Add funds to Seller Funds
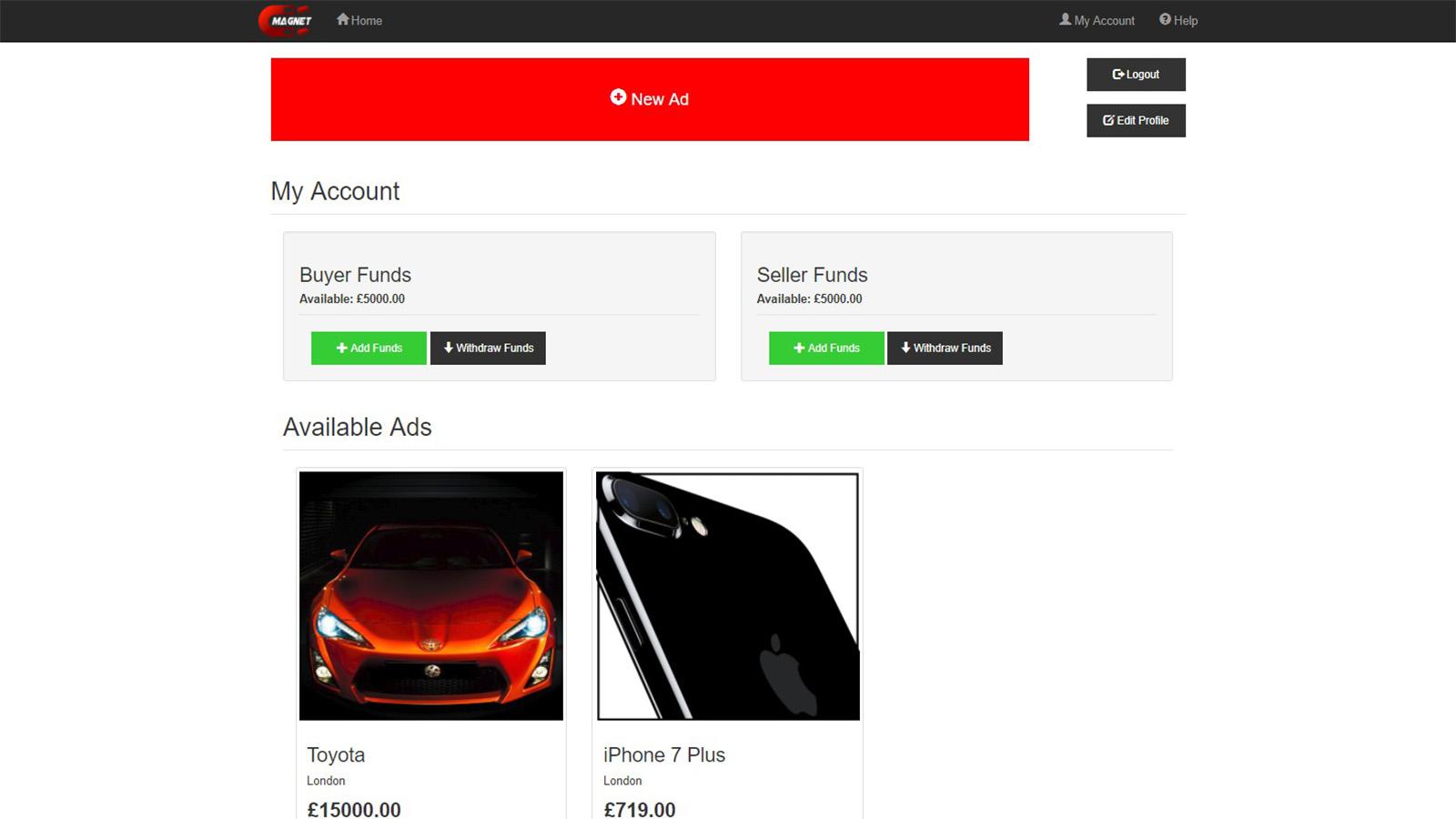The width and height of the screenshot is (1456, 819). (x=826, y=348)
